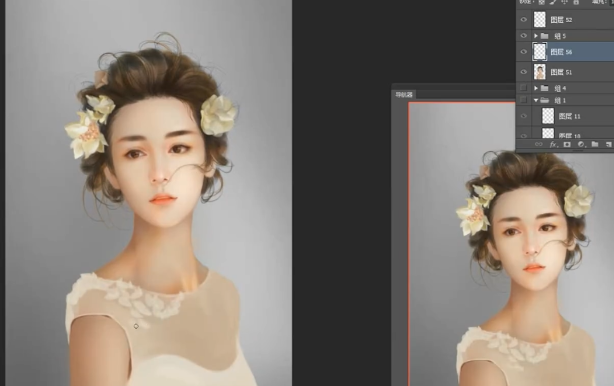Create a new layer group folder

tap(595, 144)
